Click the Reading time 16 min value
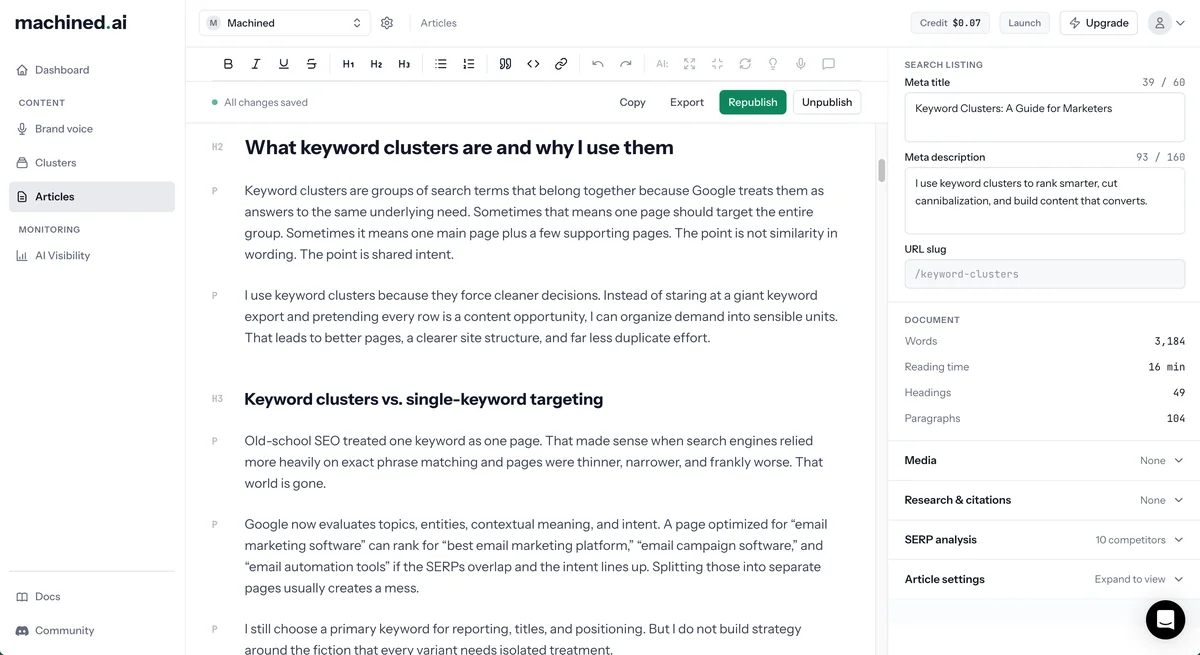The image size is (1200, 655). [1166, 367]
